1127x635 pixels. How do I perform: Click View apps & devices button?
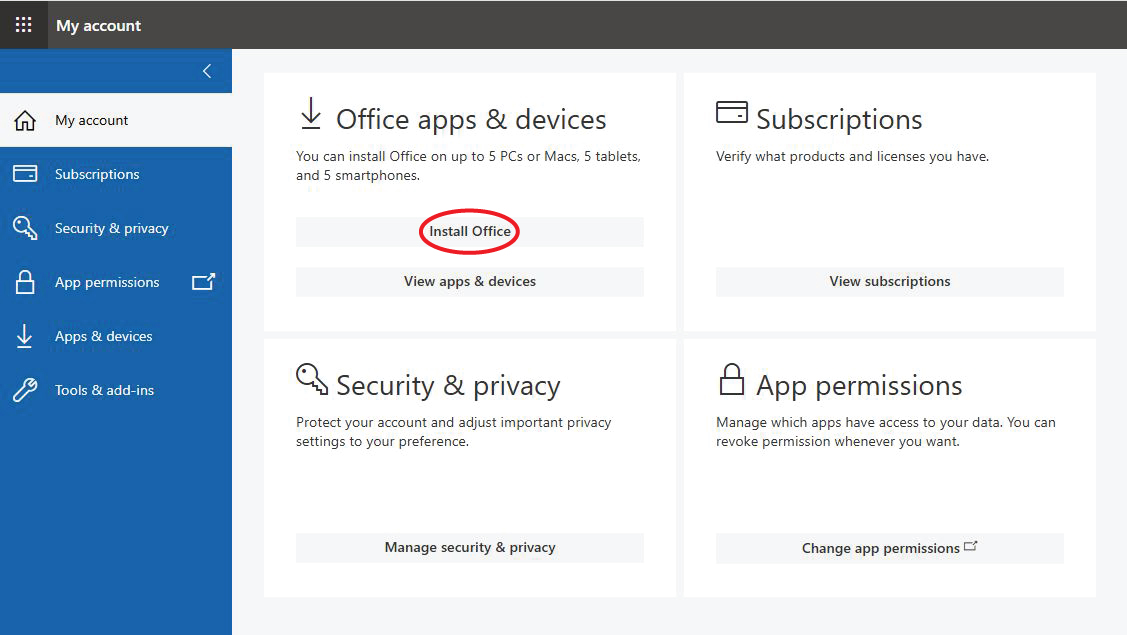(470, 282)
